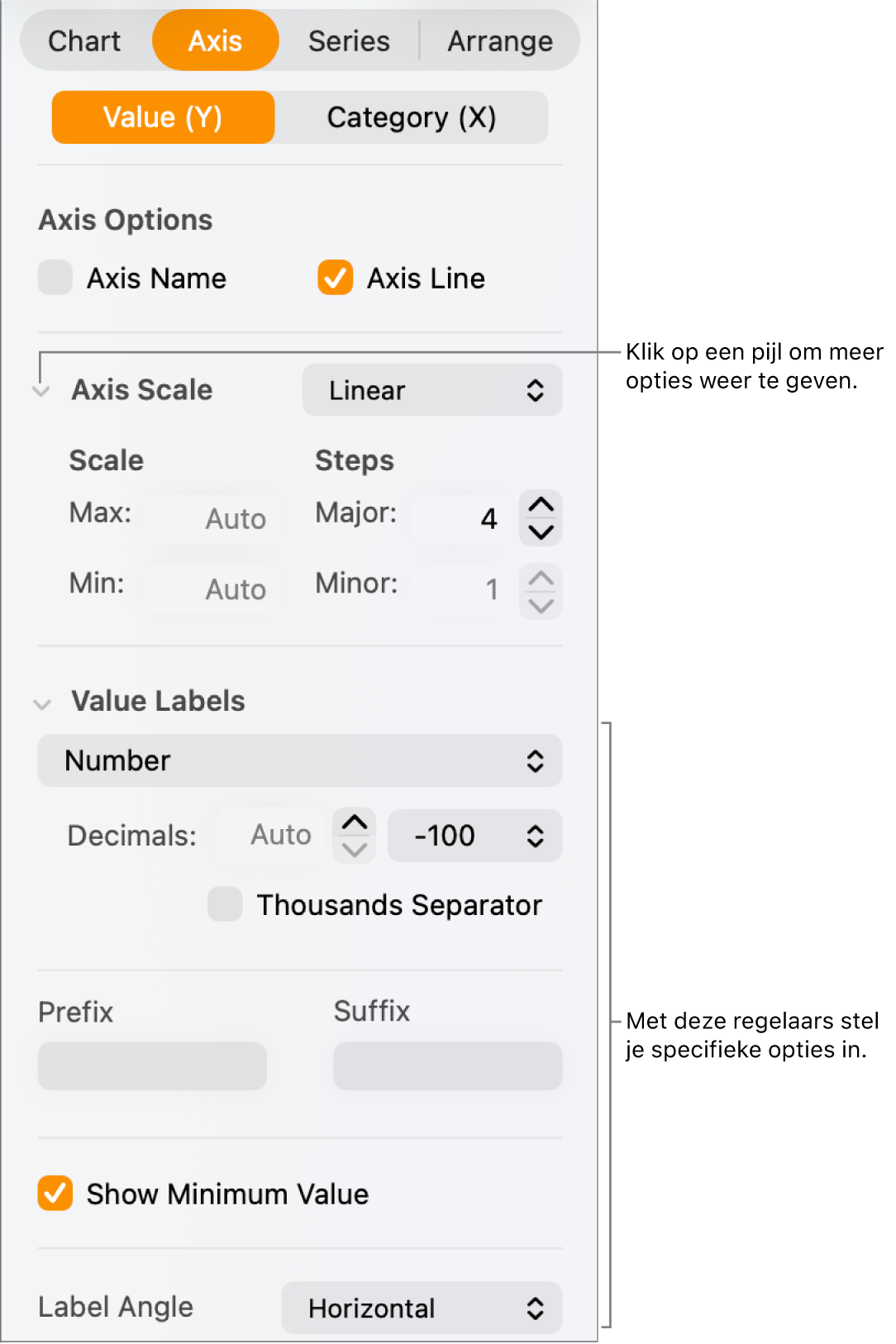Click the Prefix text field
Viewport: 896px width, 1344px height.
coord(152,1065)
